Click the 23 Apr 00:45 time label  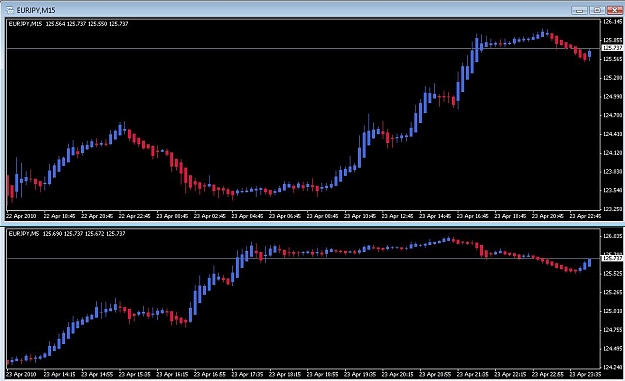click(172, 216)
